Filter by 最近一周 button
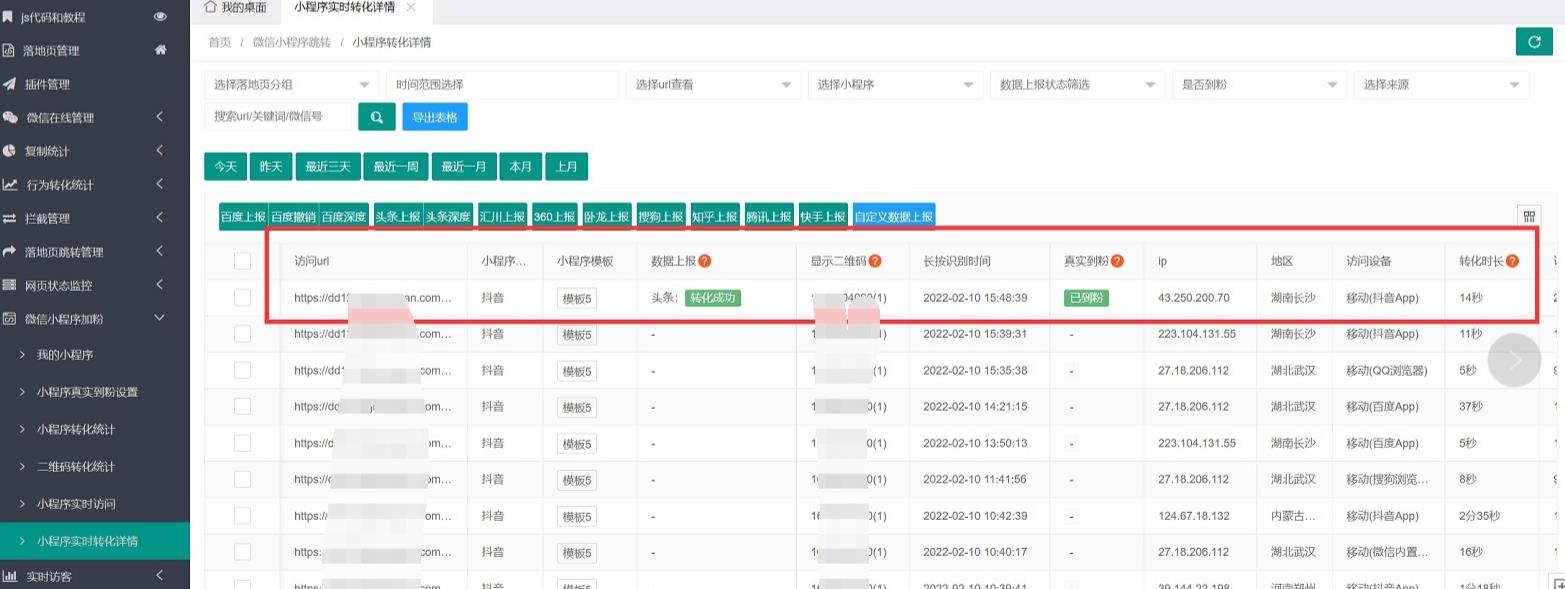 (x=395, y=167)
